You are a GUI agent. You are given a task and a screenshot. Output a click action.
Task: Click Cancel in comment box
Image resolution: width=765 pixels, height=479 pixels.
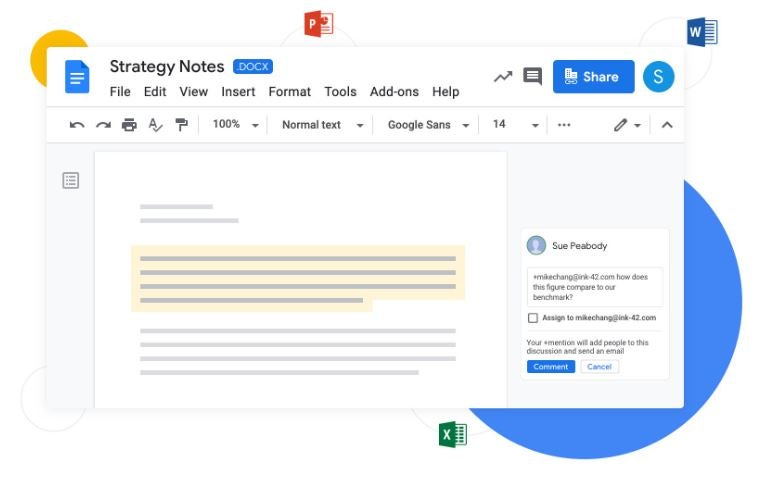click(x=599, y=367)
